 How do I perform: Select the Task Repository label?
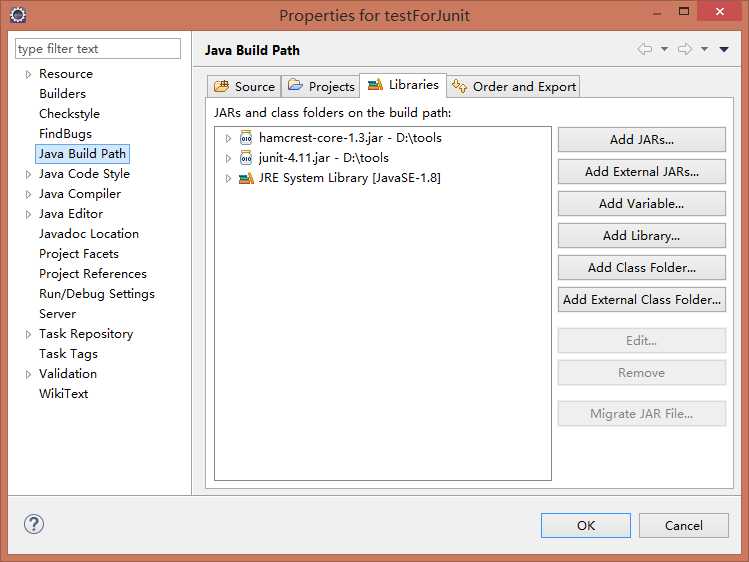click(x=86, y=334)
